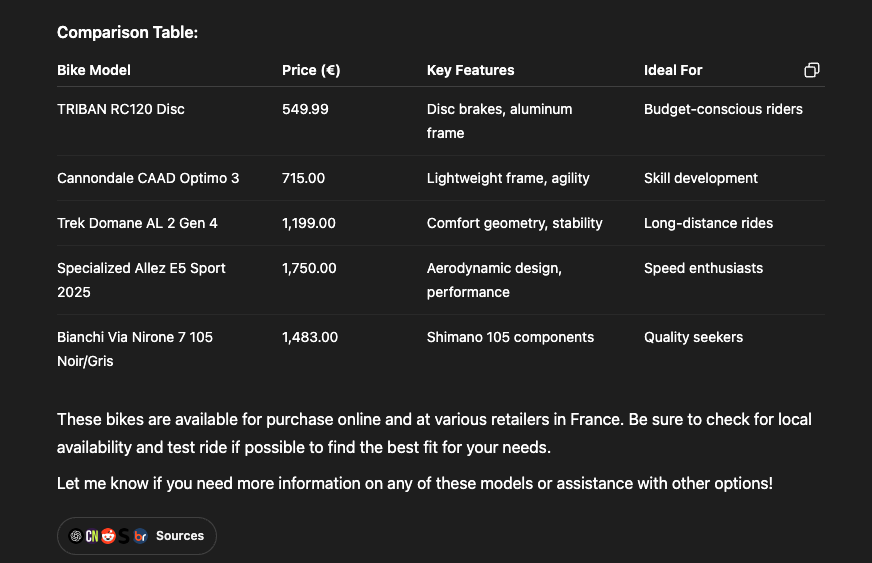Click the OpenAI-style source icon

point(76,536)
